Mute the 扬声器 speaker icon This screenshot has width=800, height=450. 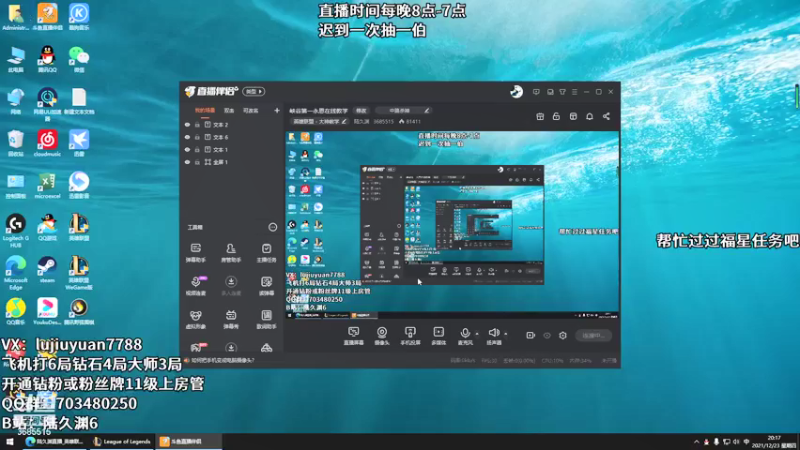[493, 333]
